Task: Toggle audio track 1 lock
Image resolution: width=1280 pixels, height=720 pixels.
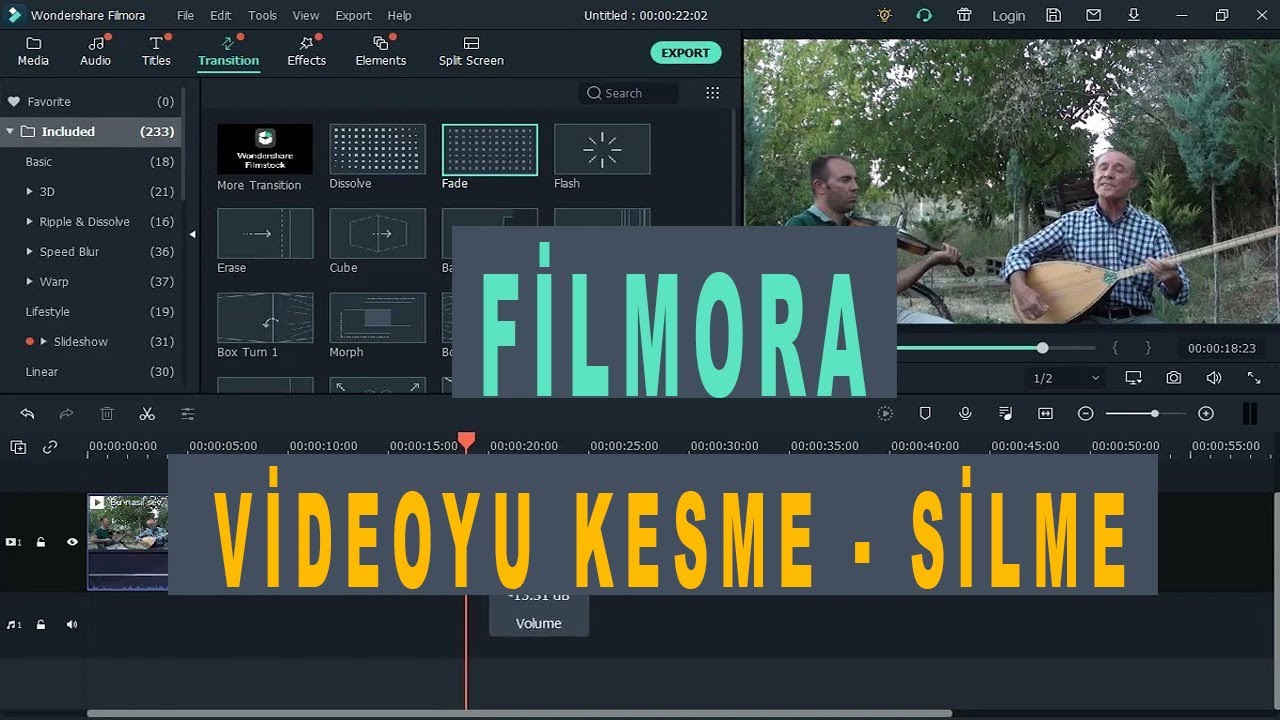Action: [x=41, y=624]
